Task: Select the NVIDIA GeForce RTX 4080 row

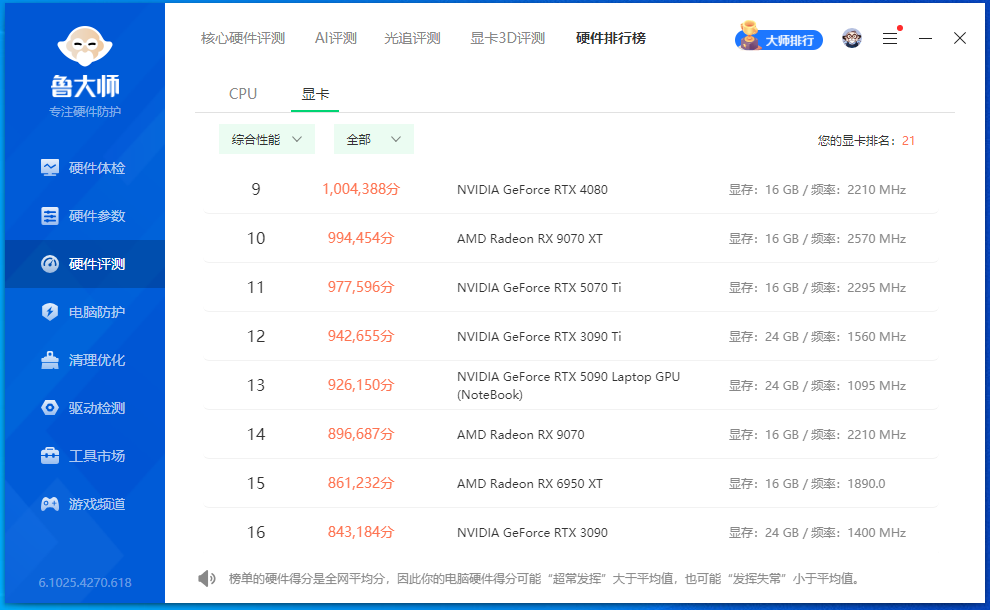Action: pos(571,189)
